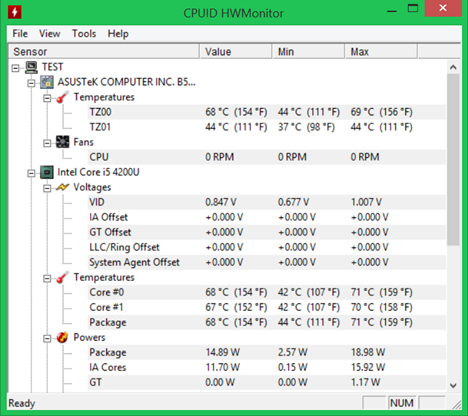Collapse the motherboard Temperatures node

(x=47, y=98)
